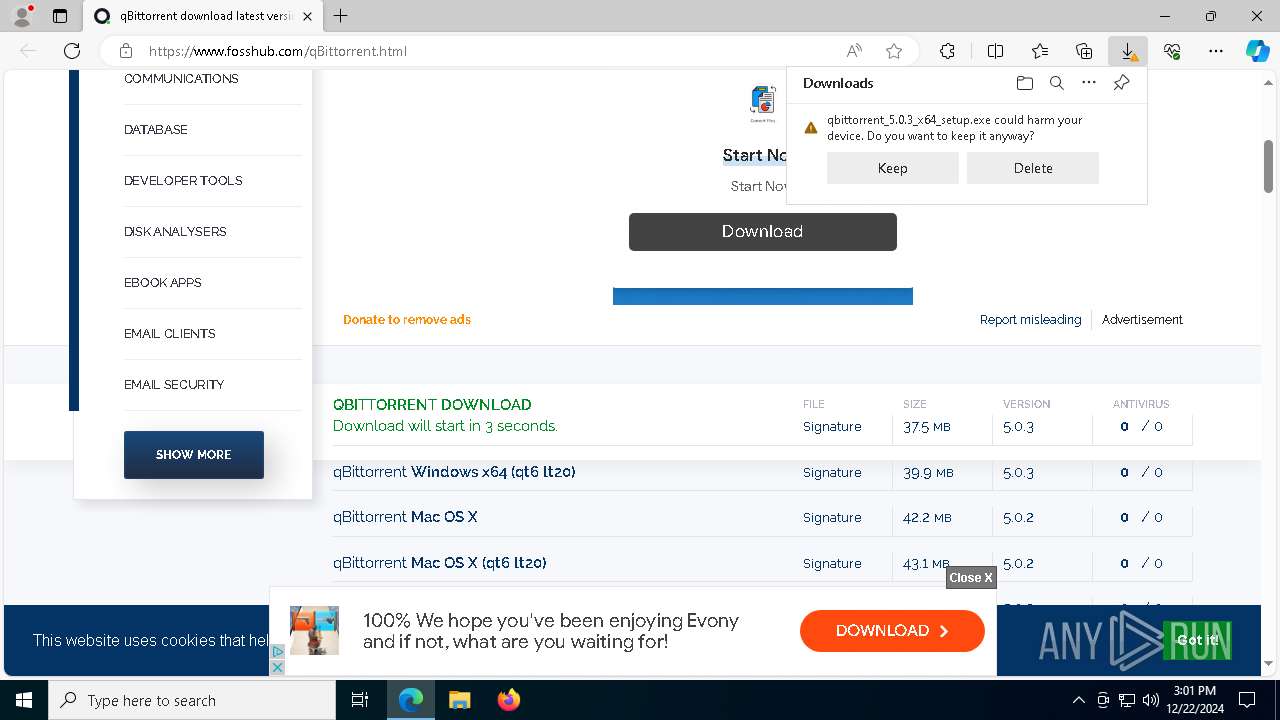Open Collections icon in toolbar

pos(1084,51)
